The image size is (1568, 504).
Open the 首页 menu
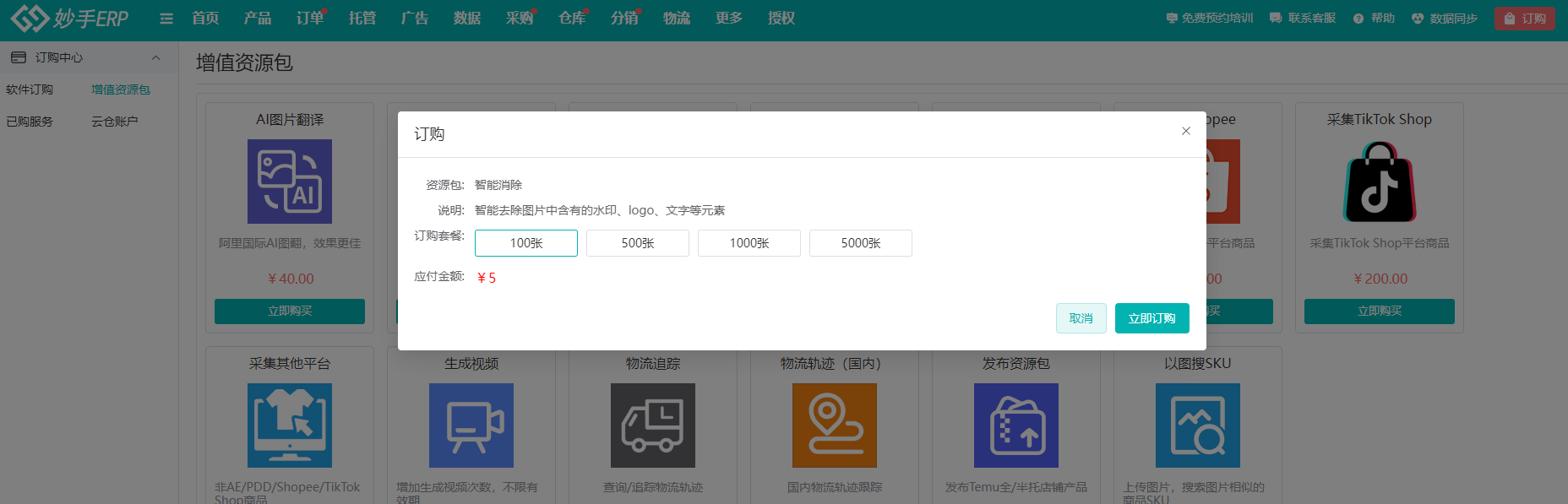point(205,19)
